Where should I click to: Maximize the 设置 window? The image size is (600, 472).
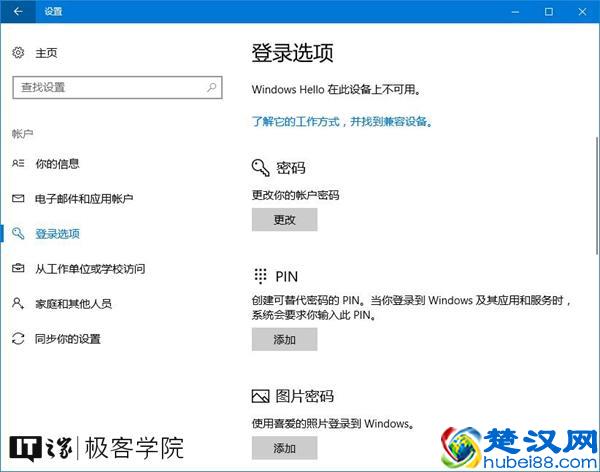click(x=549, y=12)
